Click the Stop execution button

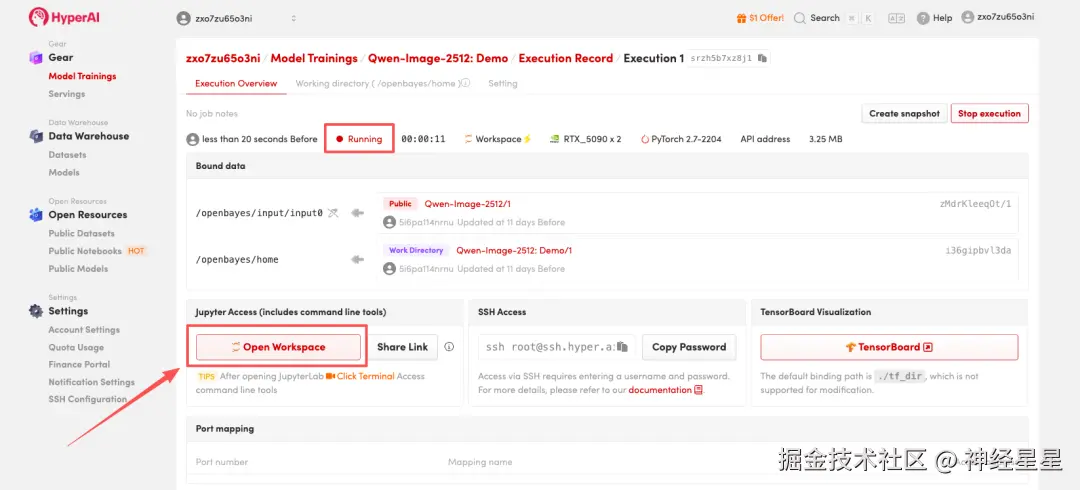coord(989,114)
